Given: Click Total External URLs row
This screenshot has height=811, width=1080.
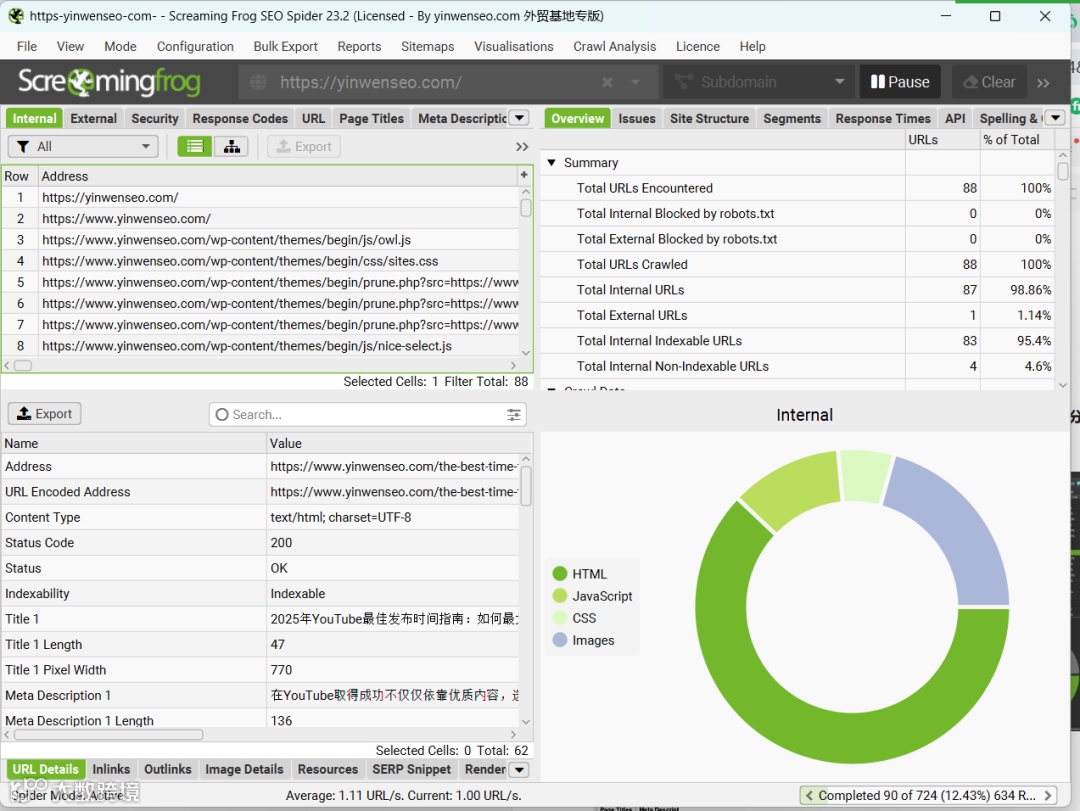Looking at the screenshot, I should [x=797, y=315].
